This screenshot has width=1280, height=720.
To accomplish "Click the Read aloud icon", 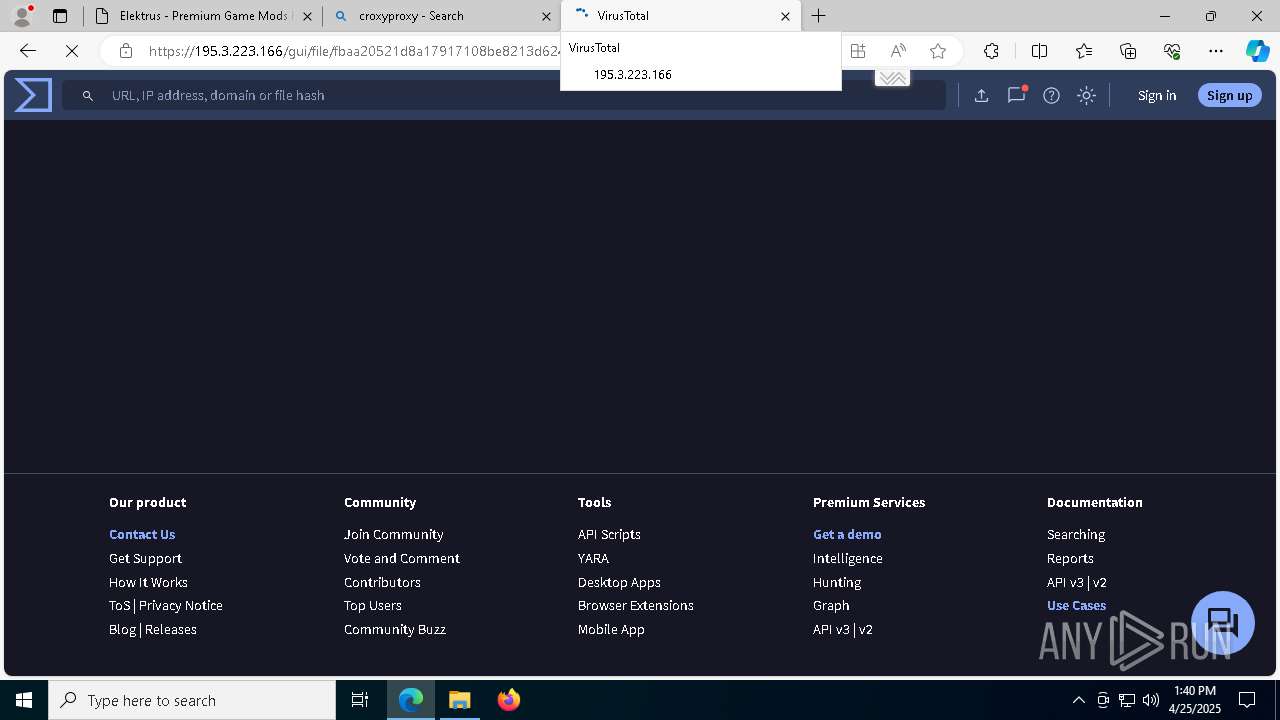I will [898, 51].
